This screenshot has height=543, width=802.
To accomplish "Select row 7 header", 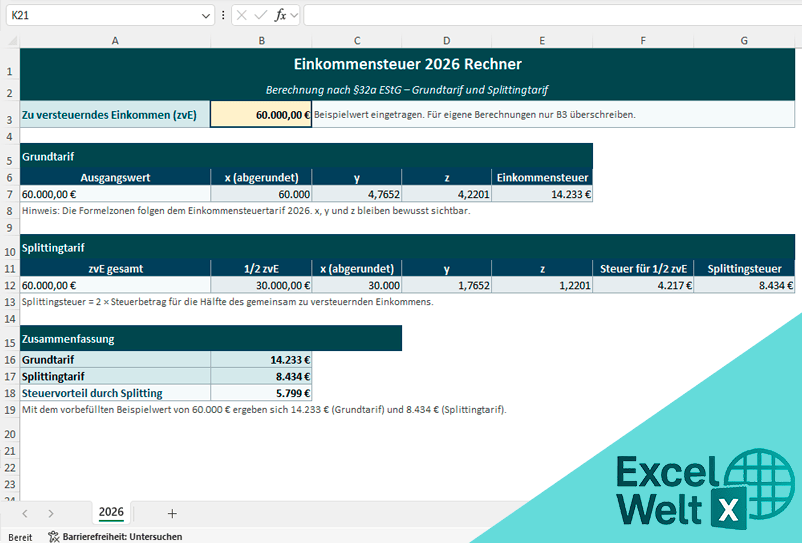I will coord(10,195).
